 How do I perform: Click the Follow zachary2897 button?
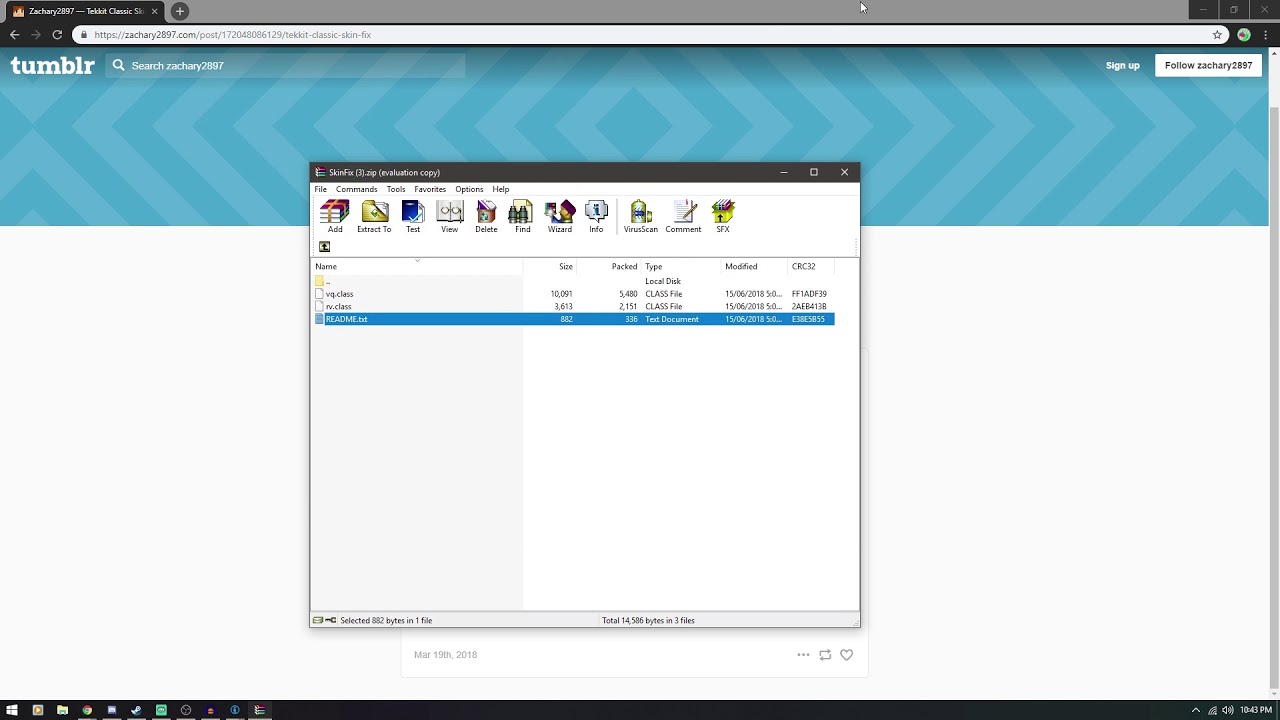click(x=1208, y=65)
